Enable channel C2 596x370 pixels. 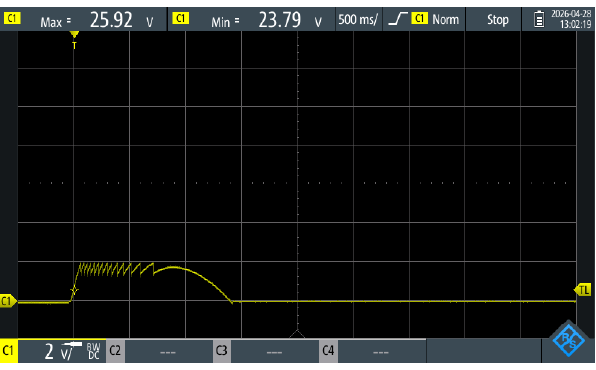pos(115,350)
